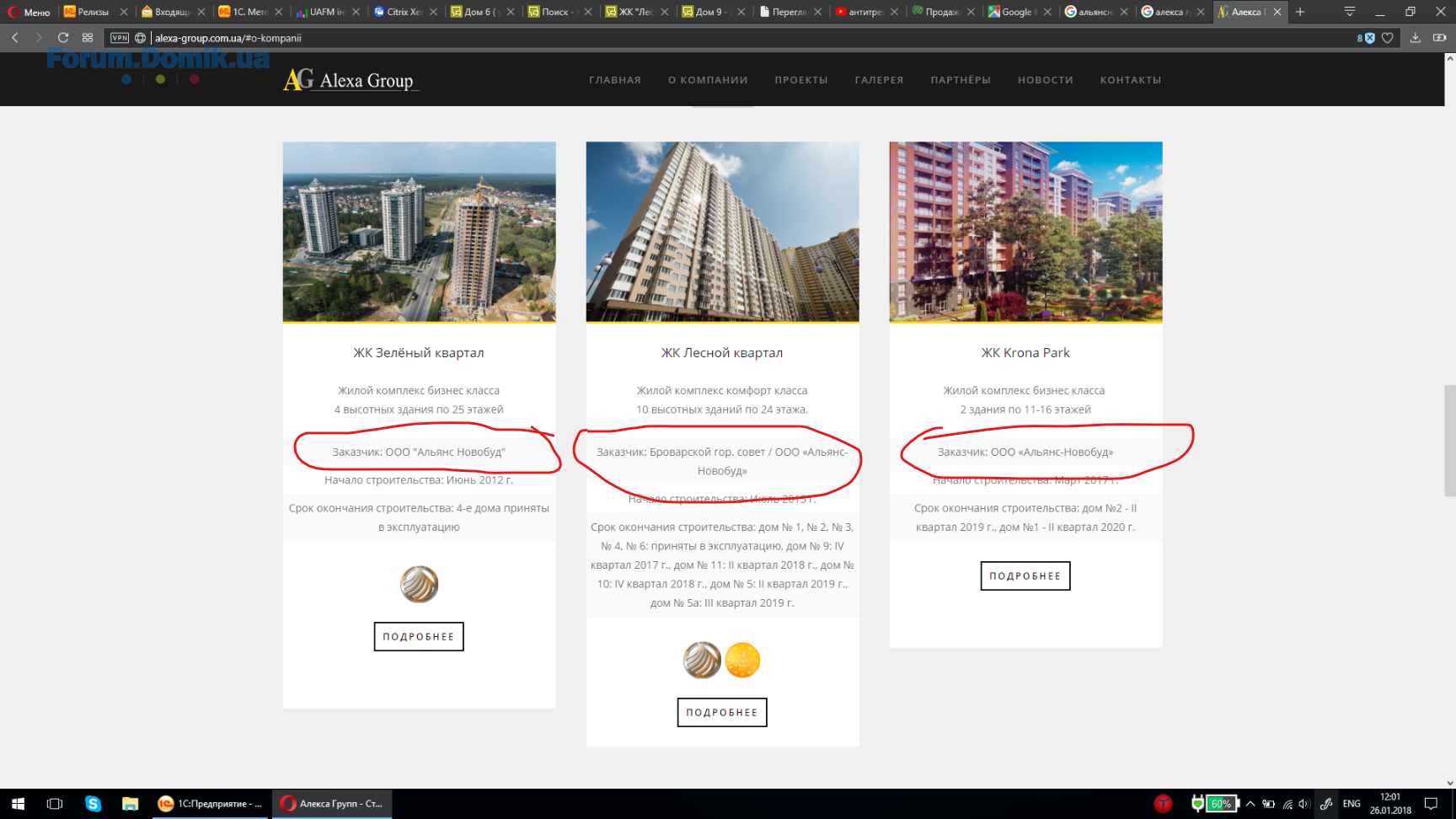1456x819 pixels.
Task: Open the НОВОСТИ menu item
Action: click(x=1046, y=80)
